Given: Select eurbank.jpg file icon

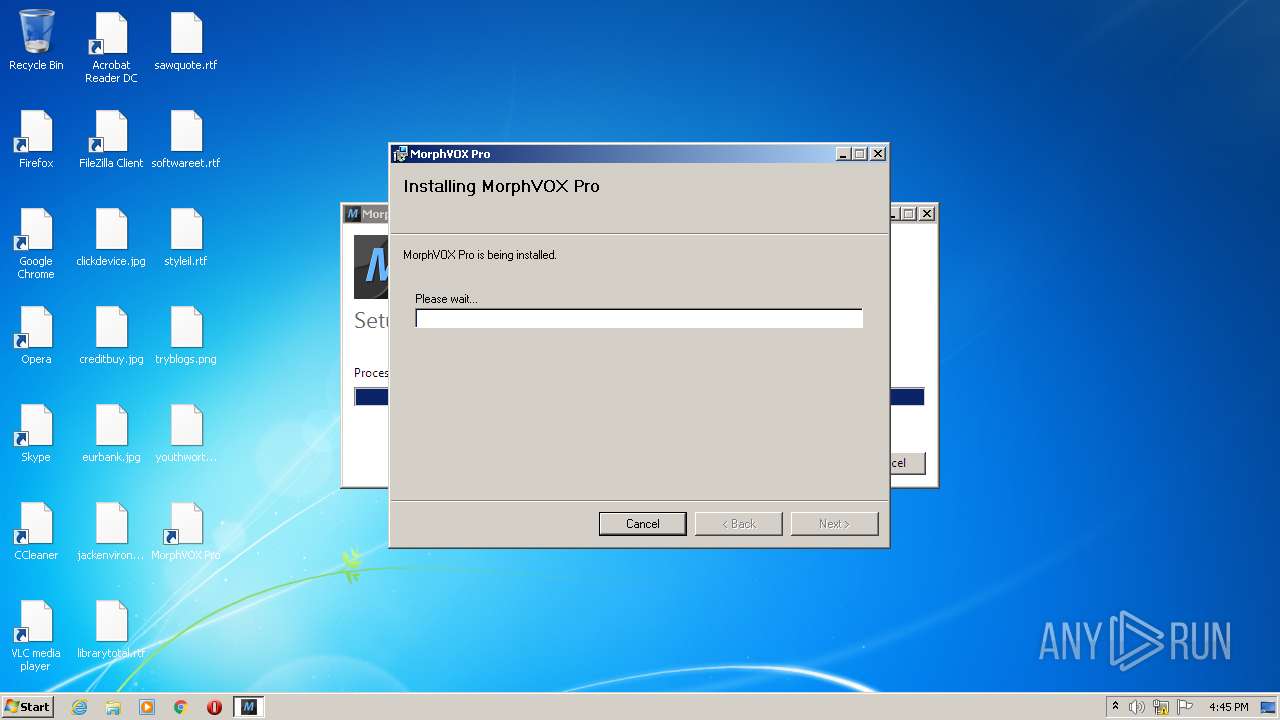Looking at the screenshot, I should (x=111, y=432).
